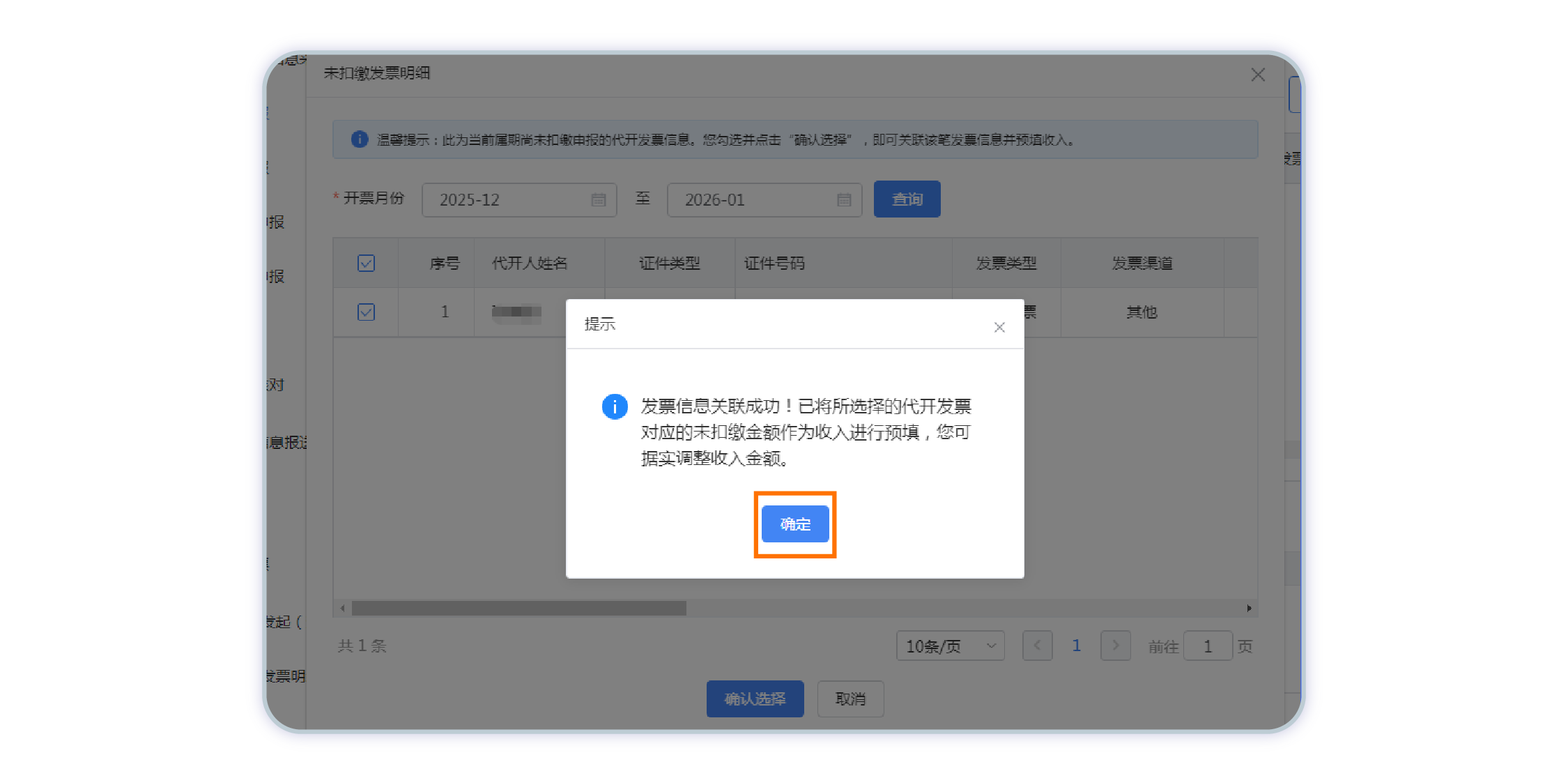Click the blue info icon in the 提示 dialog
This screenshot has width=1568, height=778.
(x=615, y=406)
